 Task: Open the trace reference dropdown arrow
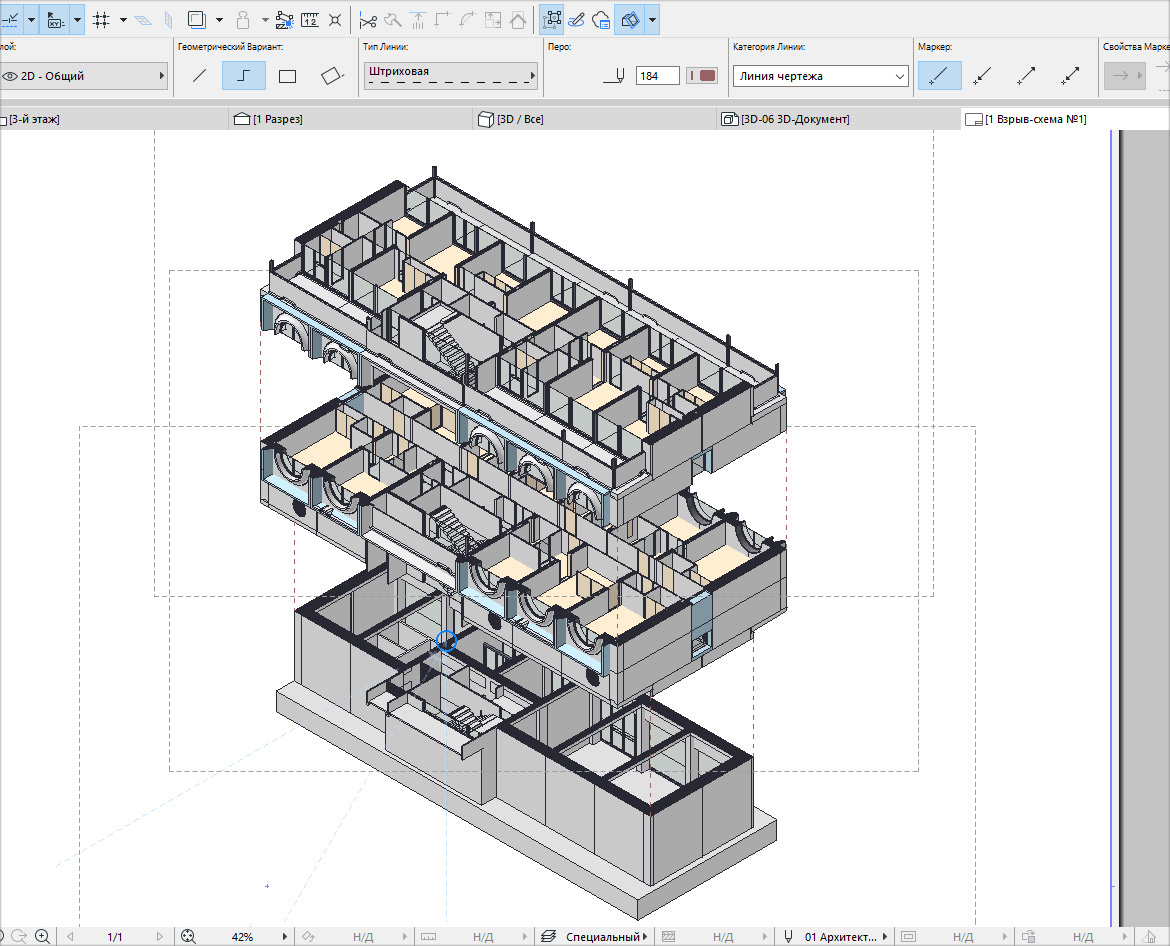point(219,20)
